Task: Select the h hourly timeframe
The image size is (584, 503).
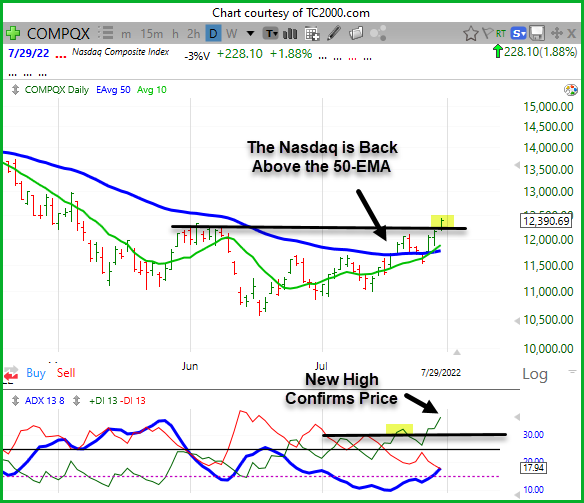Action: 175,34
